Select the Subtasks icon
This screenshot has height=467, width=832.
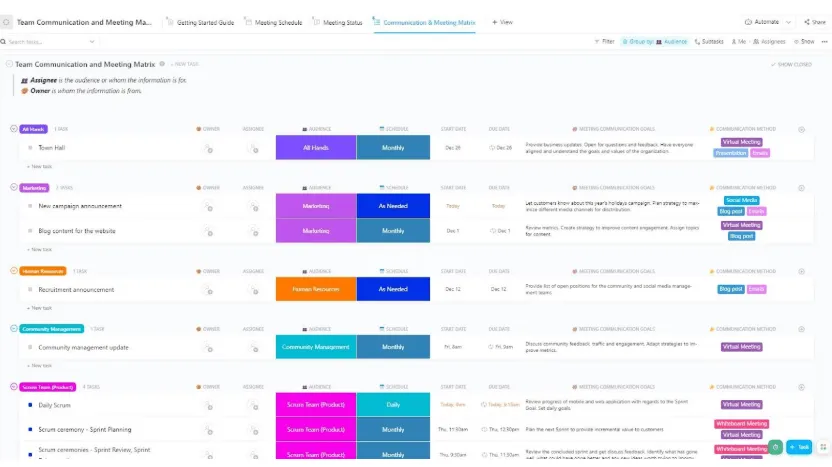[697, 41]
